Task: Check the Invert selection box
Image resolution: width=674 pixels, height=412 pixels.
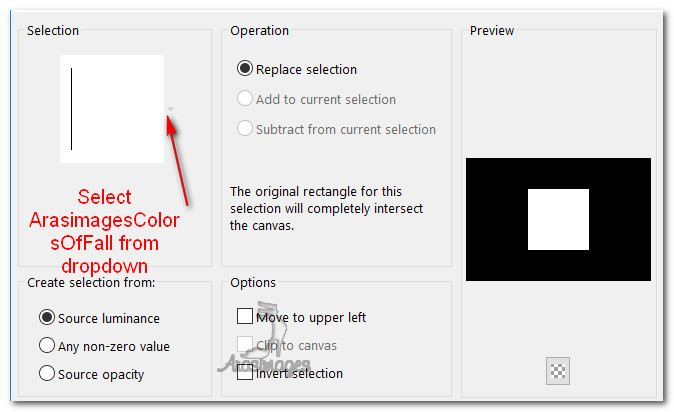Action: click(x=245, y=373)
